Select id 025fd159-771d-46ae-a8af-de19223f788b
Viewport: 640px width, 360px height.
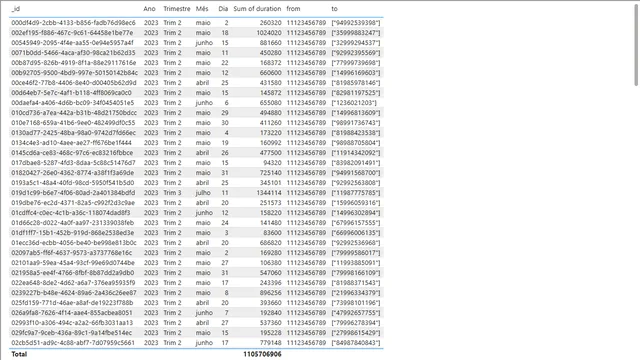click(x=72, y=303)
